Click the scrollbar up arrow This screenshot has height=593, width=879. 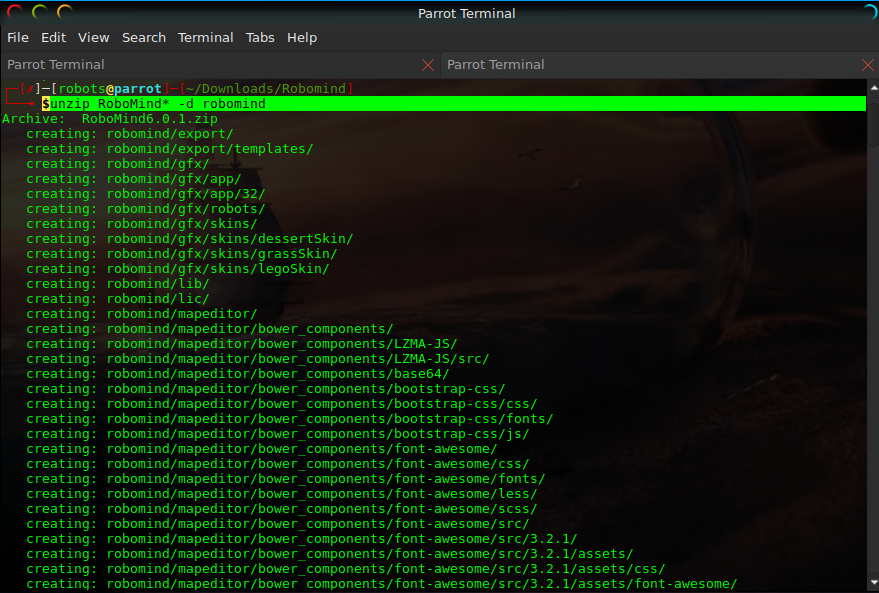coord(873,88)
